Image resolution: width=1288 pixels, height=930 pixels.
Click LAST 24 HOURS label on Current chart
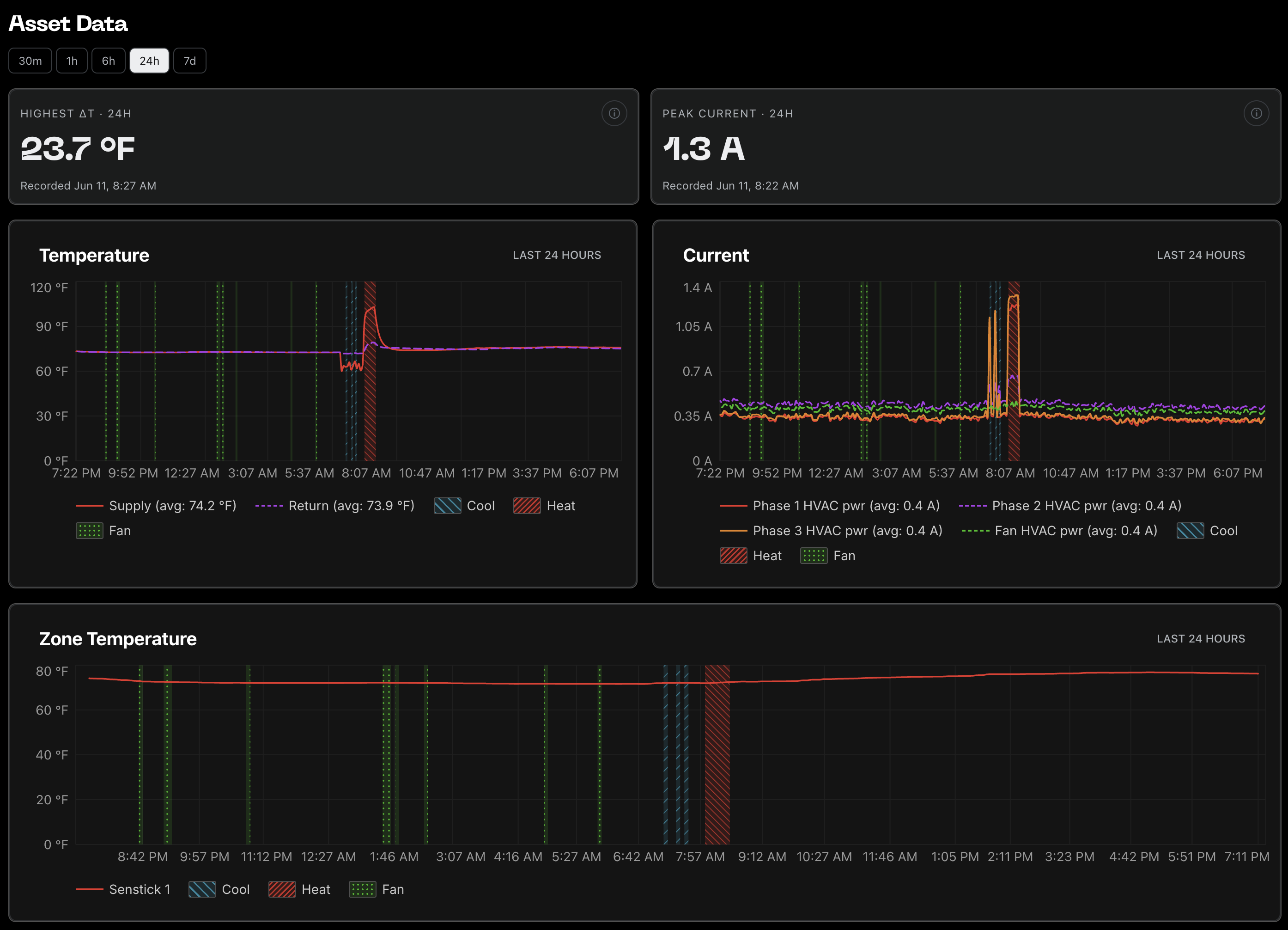click(1201, 255)
